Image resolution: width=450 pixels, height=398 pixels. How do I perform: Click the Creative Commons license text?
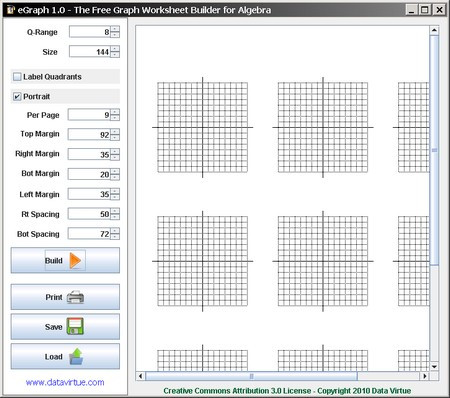coord(287,391)
